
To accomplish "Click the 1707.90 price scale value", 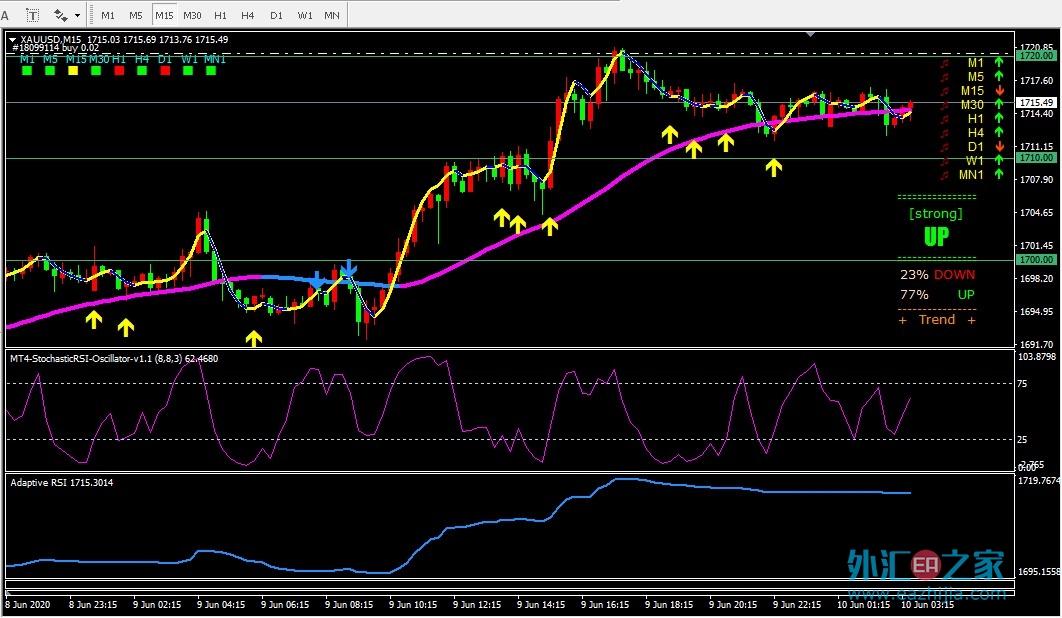I will click(1036, 180).
